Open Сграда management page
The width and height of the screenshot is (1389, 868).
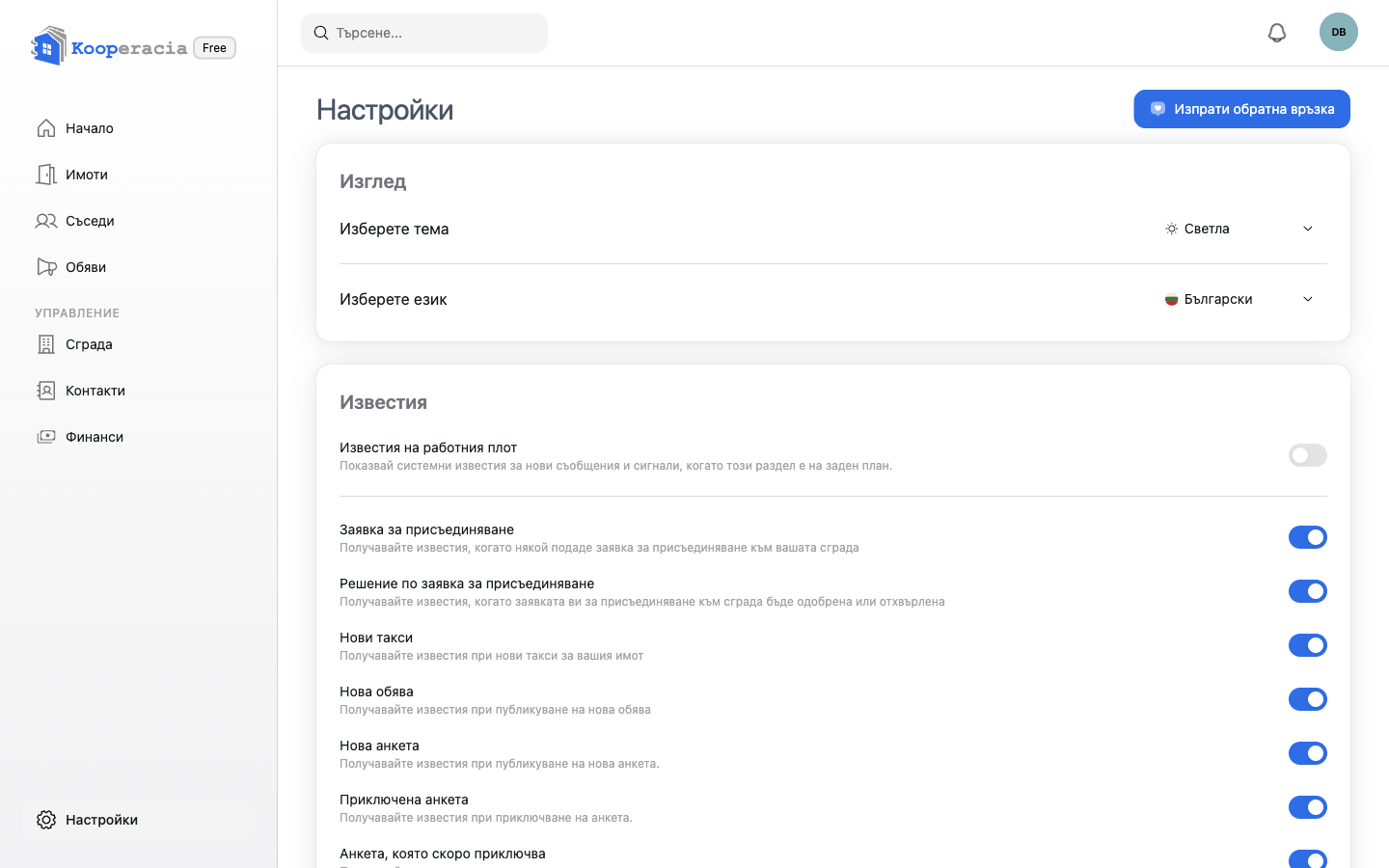pos(139,344)
